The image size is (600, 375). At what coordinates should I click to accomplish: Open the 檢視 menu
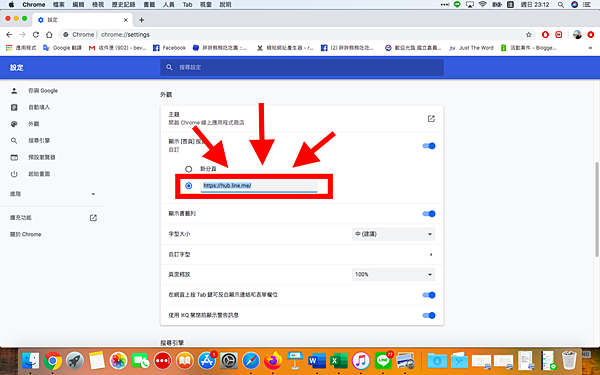(x=98, y=5)
